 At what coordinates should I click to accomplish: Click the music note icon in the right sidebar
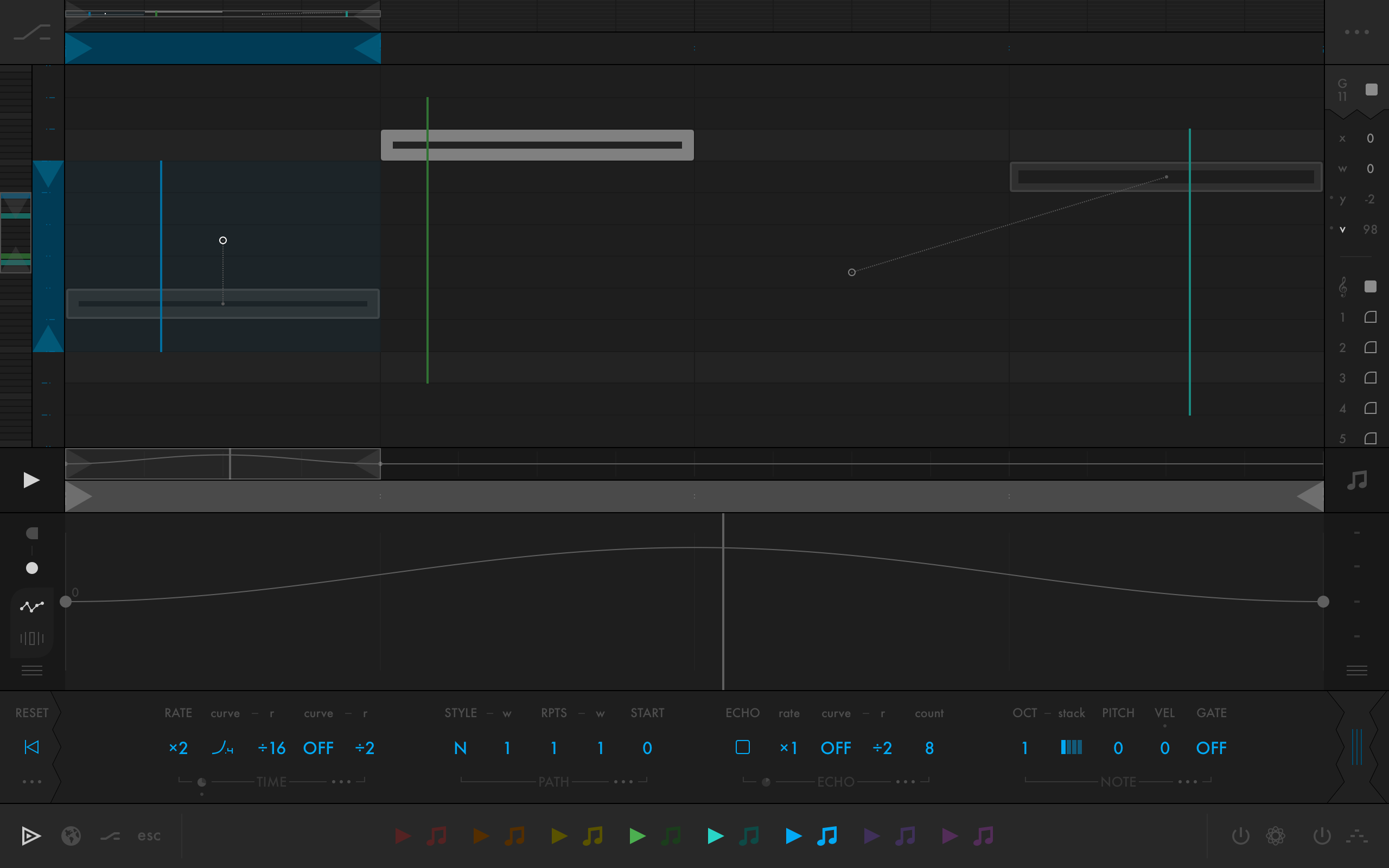point(1357,480)
